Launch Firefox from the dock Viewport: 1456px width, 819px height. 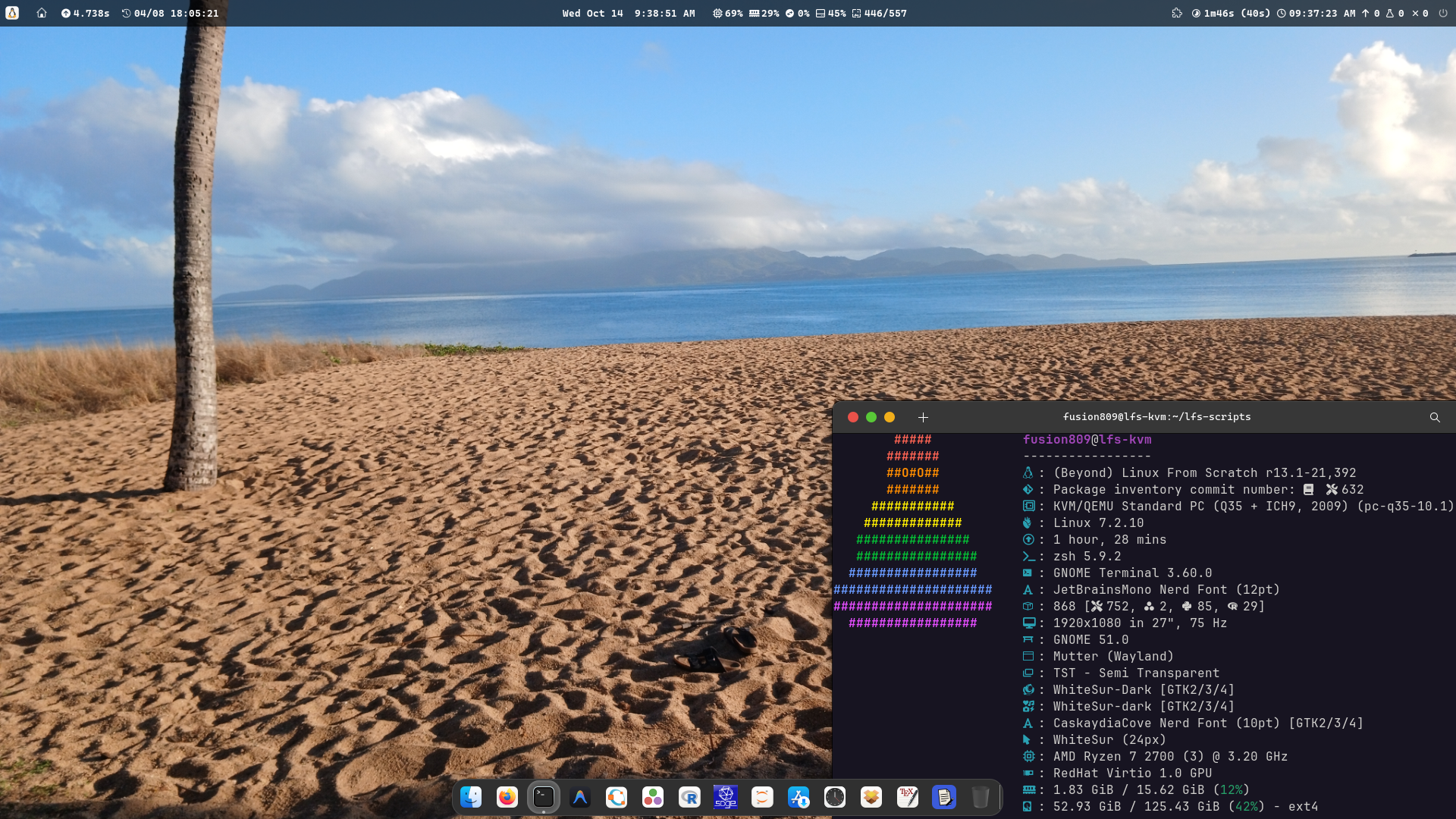coord(507,797)
